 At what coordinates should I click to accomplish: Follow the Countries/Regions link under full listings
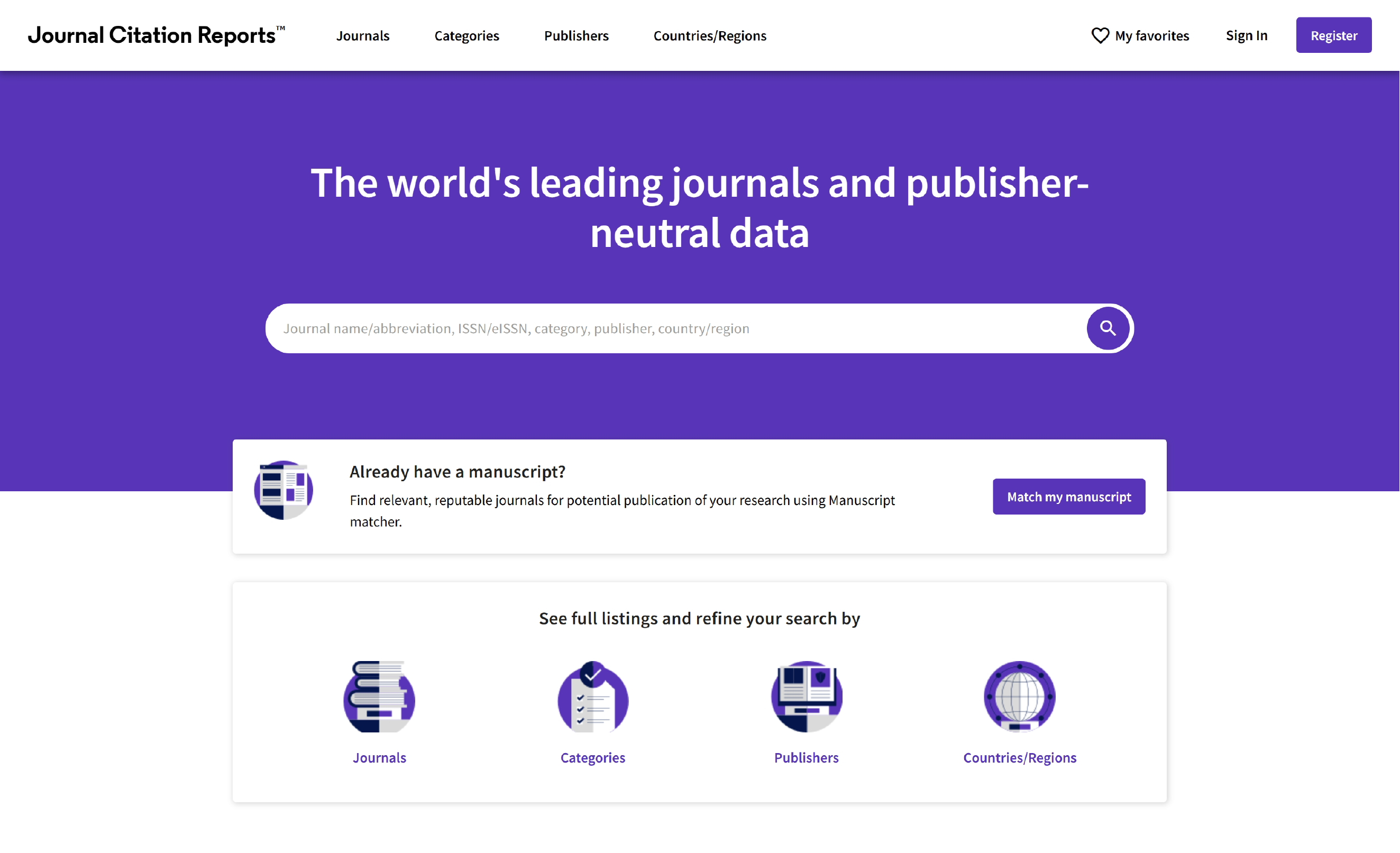pos(1019,757)
